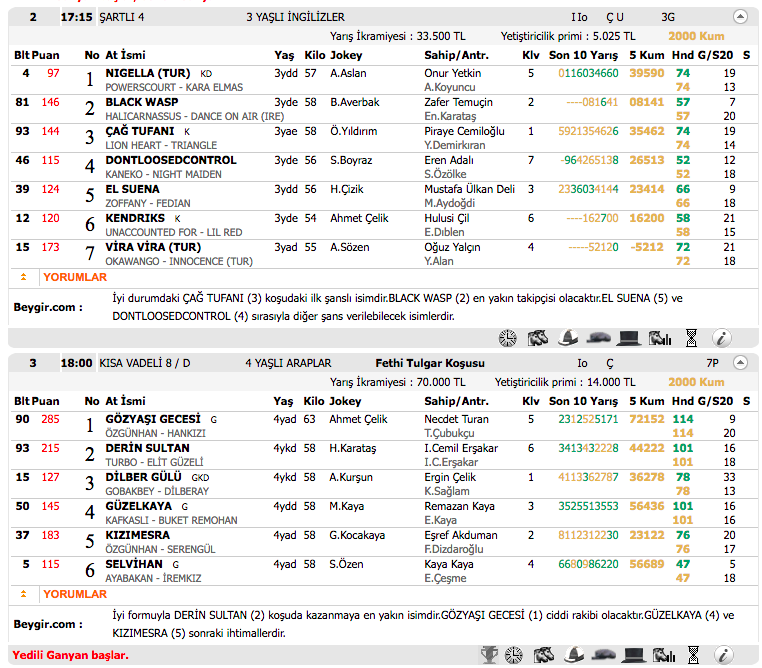Toggle YORUMLAR section under race 2
The image size is (762, 668).
(74, 277)
